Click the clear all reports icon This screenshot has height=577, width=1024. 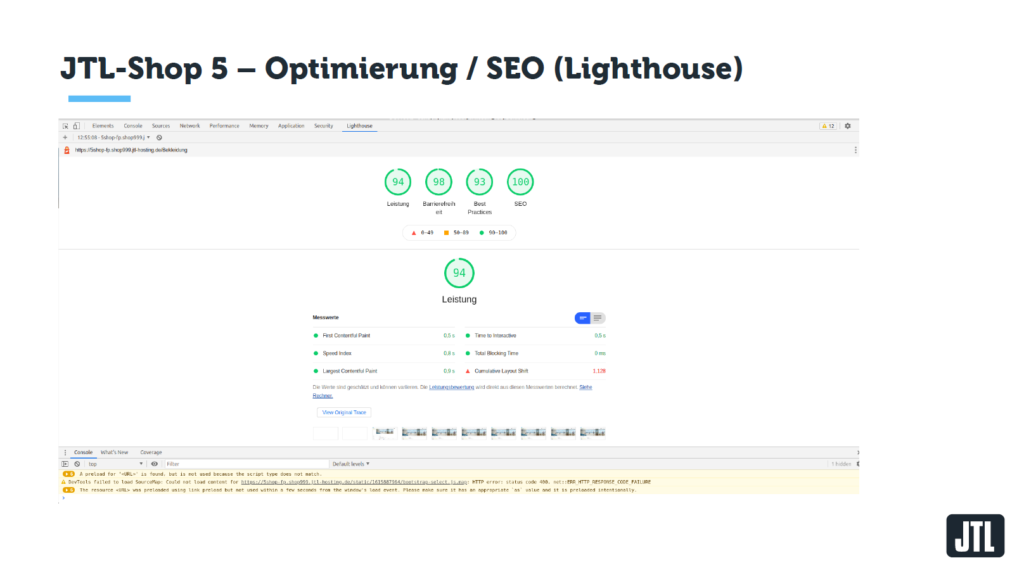coord(159,137)
